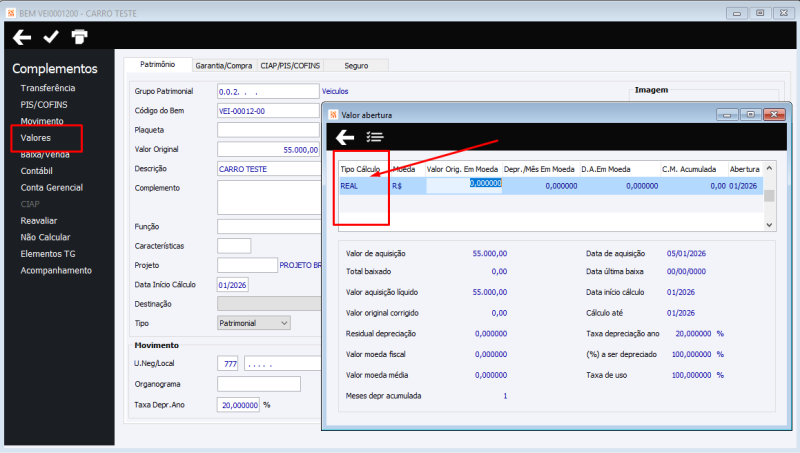Open the Contábil sidebar item

tap(37, 171)
